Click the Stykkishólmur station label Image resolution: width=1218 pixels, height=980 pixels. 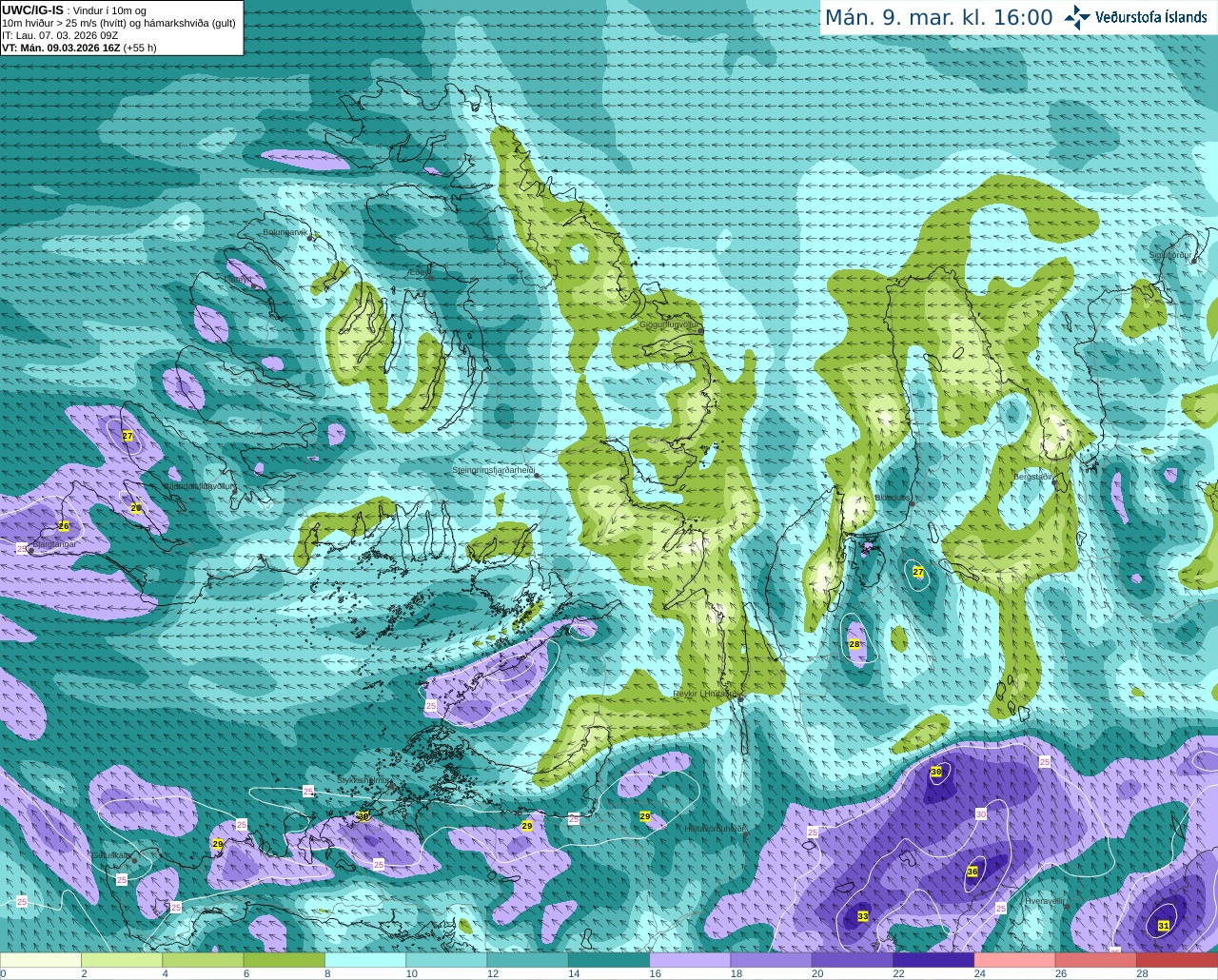(x=363, y=779)
